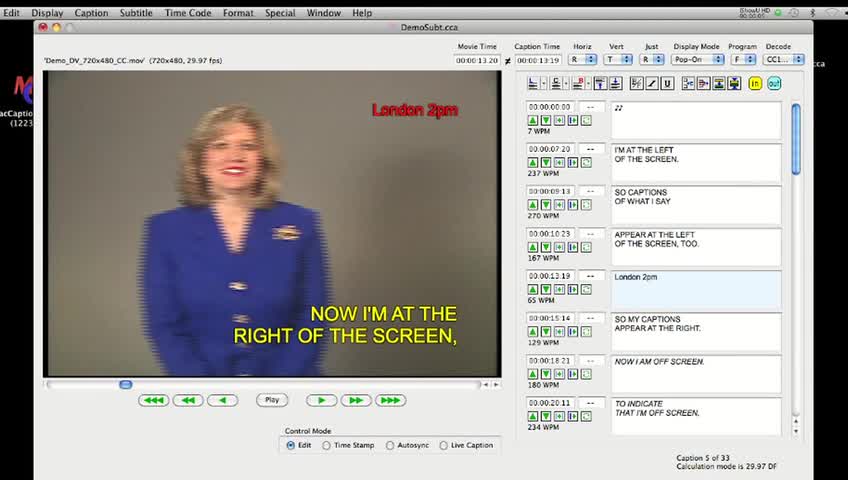Click the double-arrow fast forward button
Image resolution: width=848 pixels, height=480 pixels.
click(x=356, y=401)
